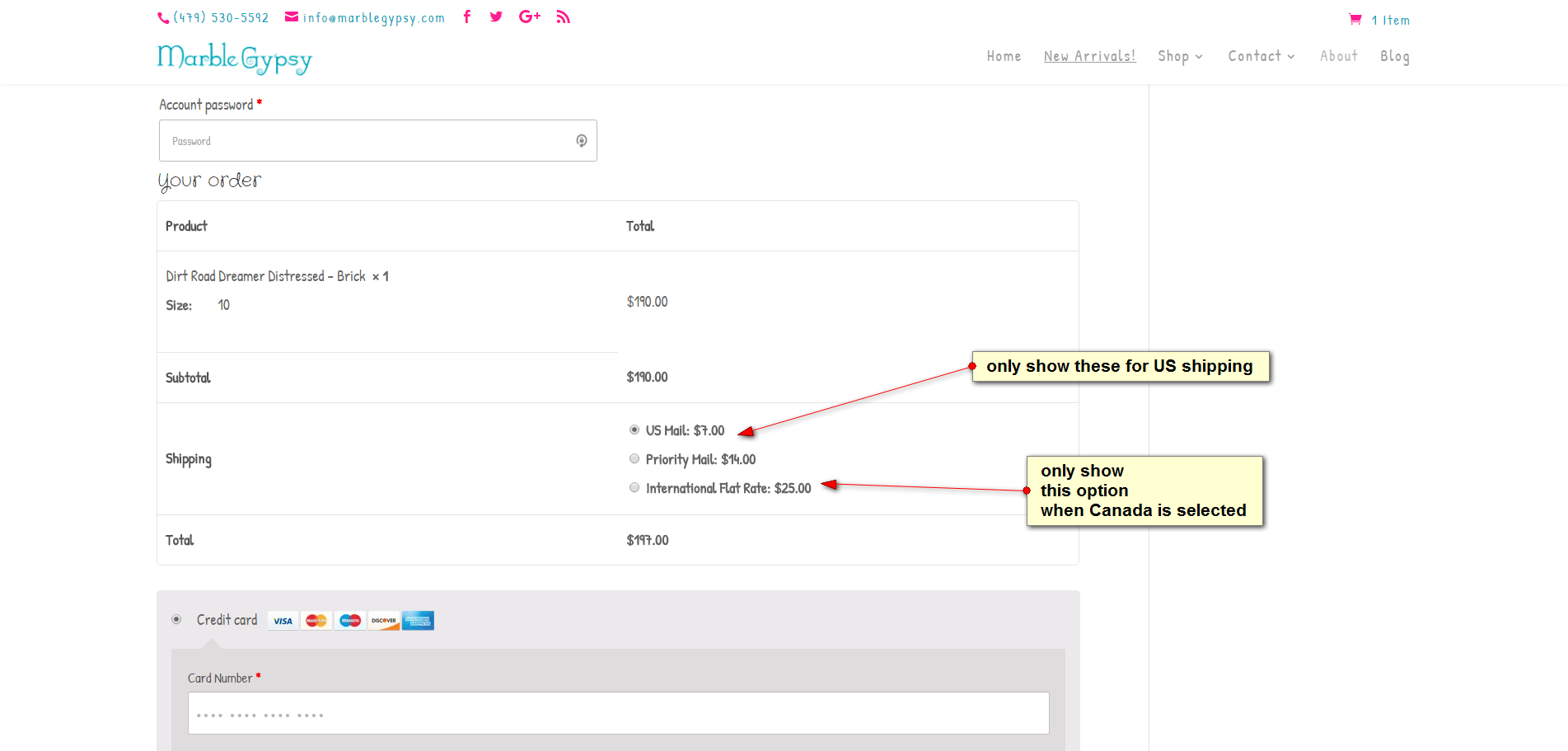Expand the Shop menu dropdown
1568x751 pixels.
click(x=1180, y=56)
